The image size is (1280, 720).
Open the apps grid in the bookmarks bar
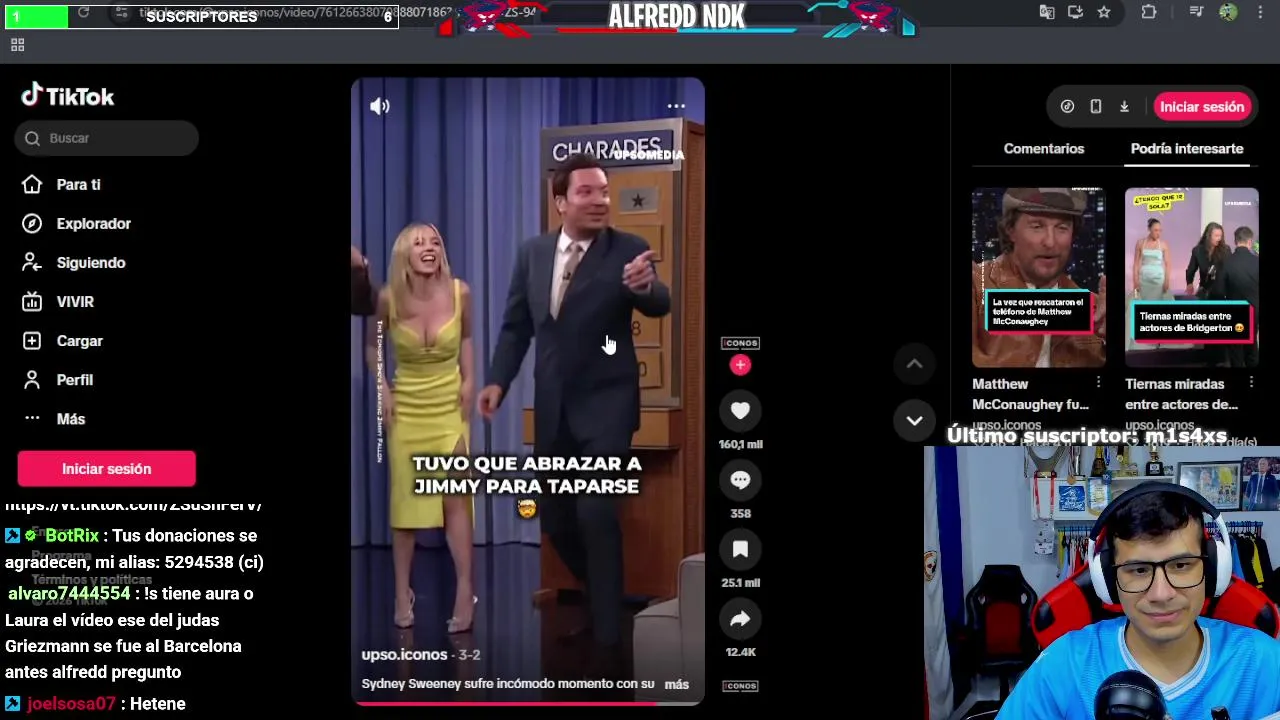[x=17, y=45]
